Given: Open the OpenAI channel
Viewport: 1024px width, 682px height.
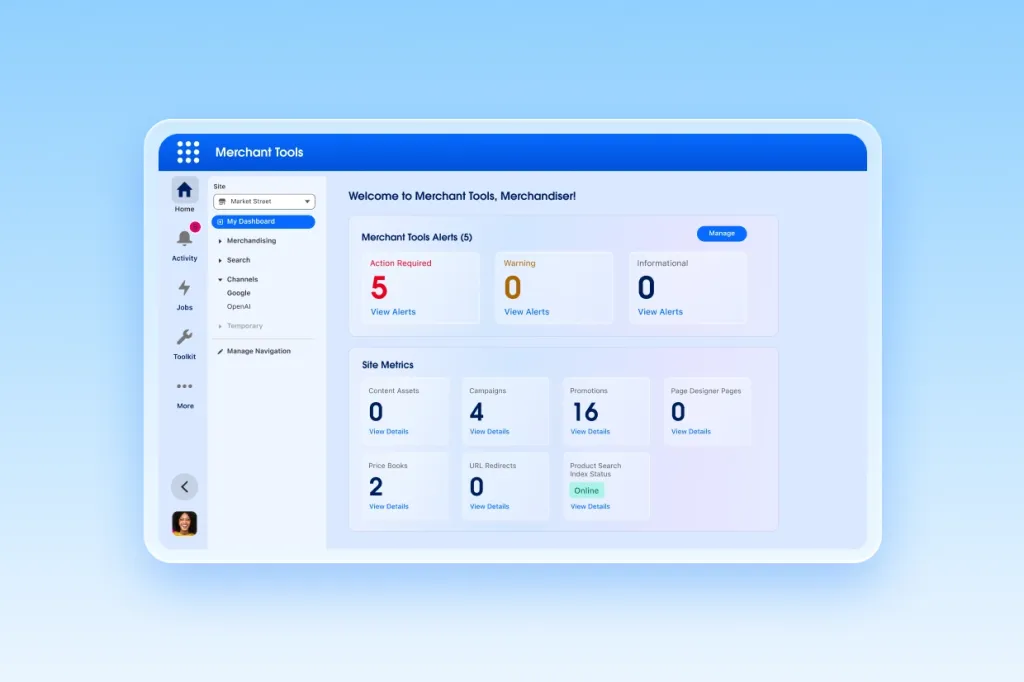Looking at the screenshot, I should [x=238, y=306].
